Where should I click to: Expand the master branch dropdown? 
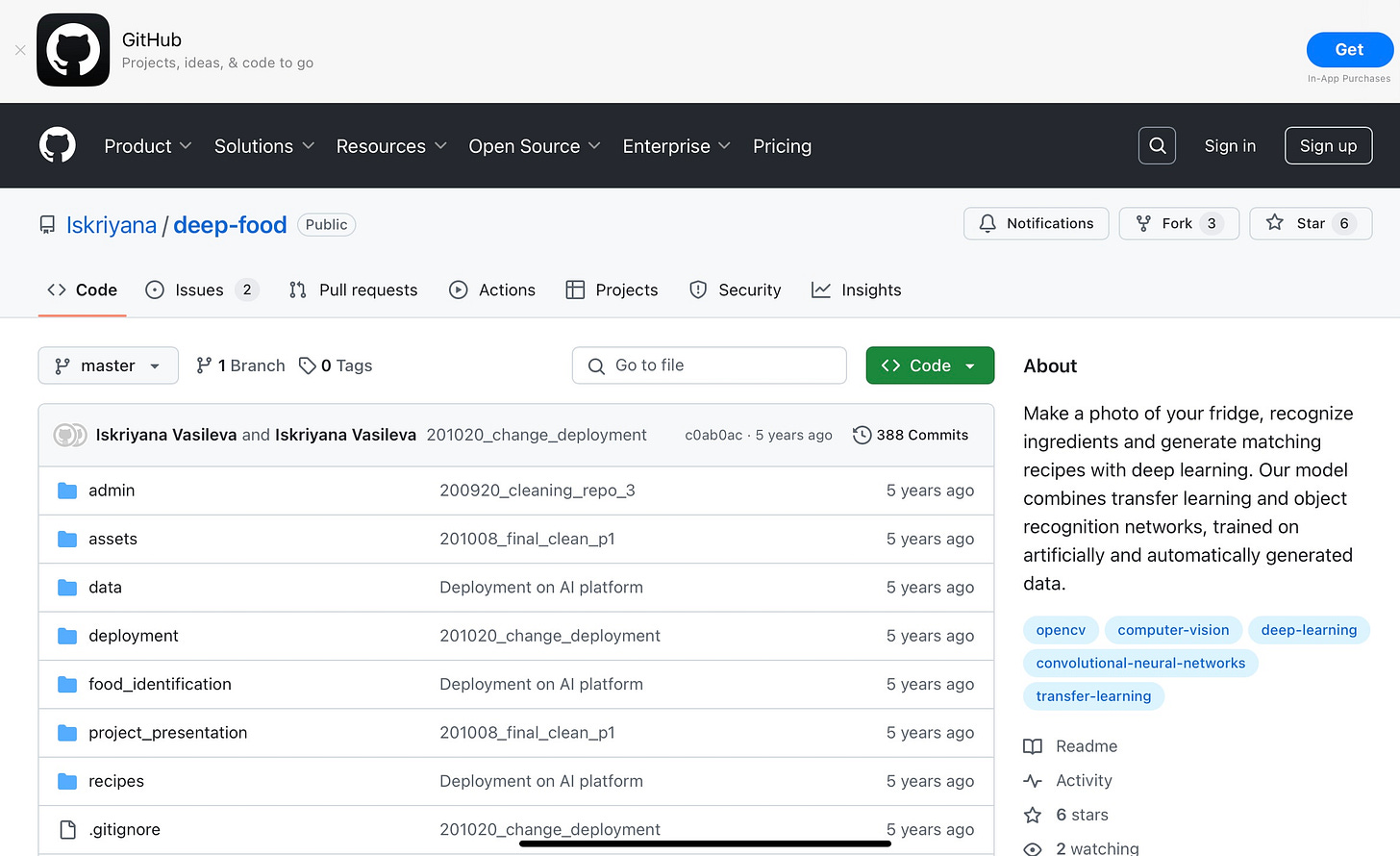click(x=109, y=365)
